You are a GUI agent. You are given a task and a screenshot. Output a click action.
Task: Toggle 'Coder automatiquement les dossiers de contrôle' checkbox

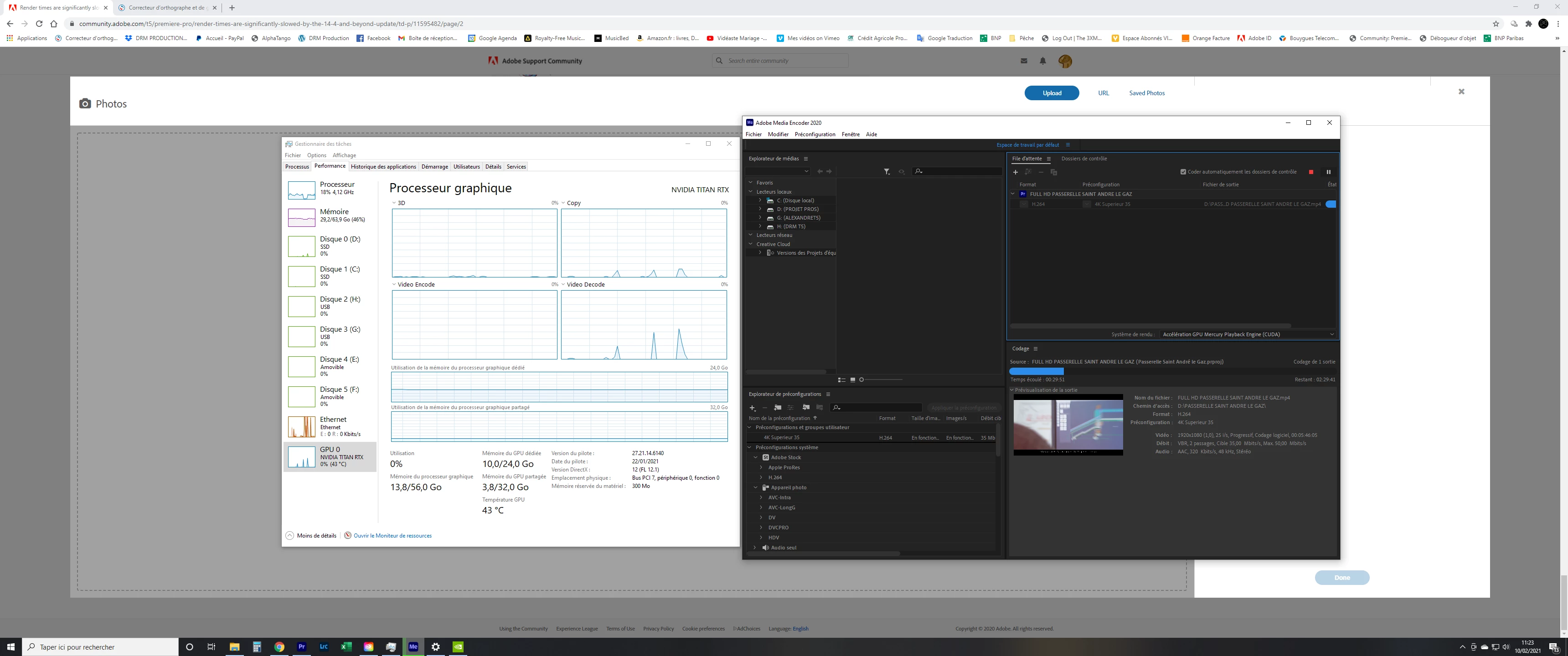click(1183, 172)
